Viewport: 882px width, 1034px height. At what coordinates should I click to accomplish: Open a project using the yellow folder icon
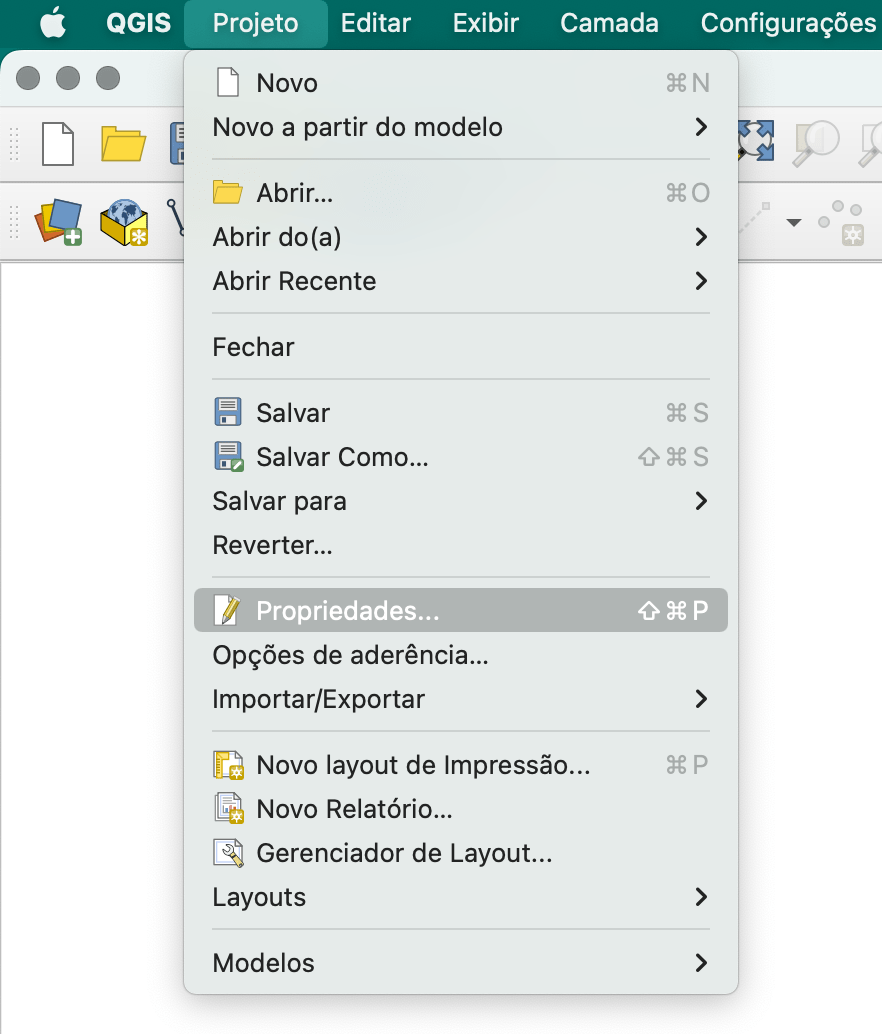(x=125, y=145)
